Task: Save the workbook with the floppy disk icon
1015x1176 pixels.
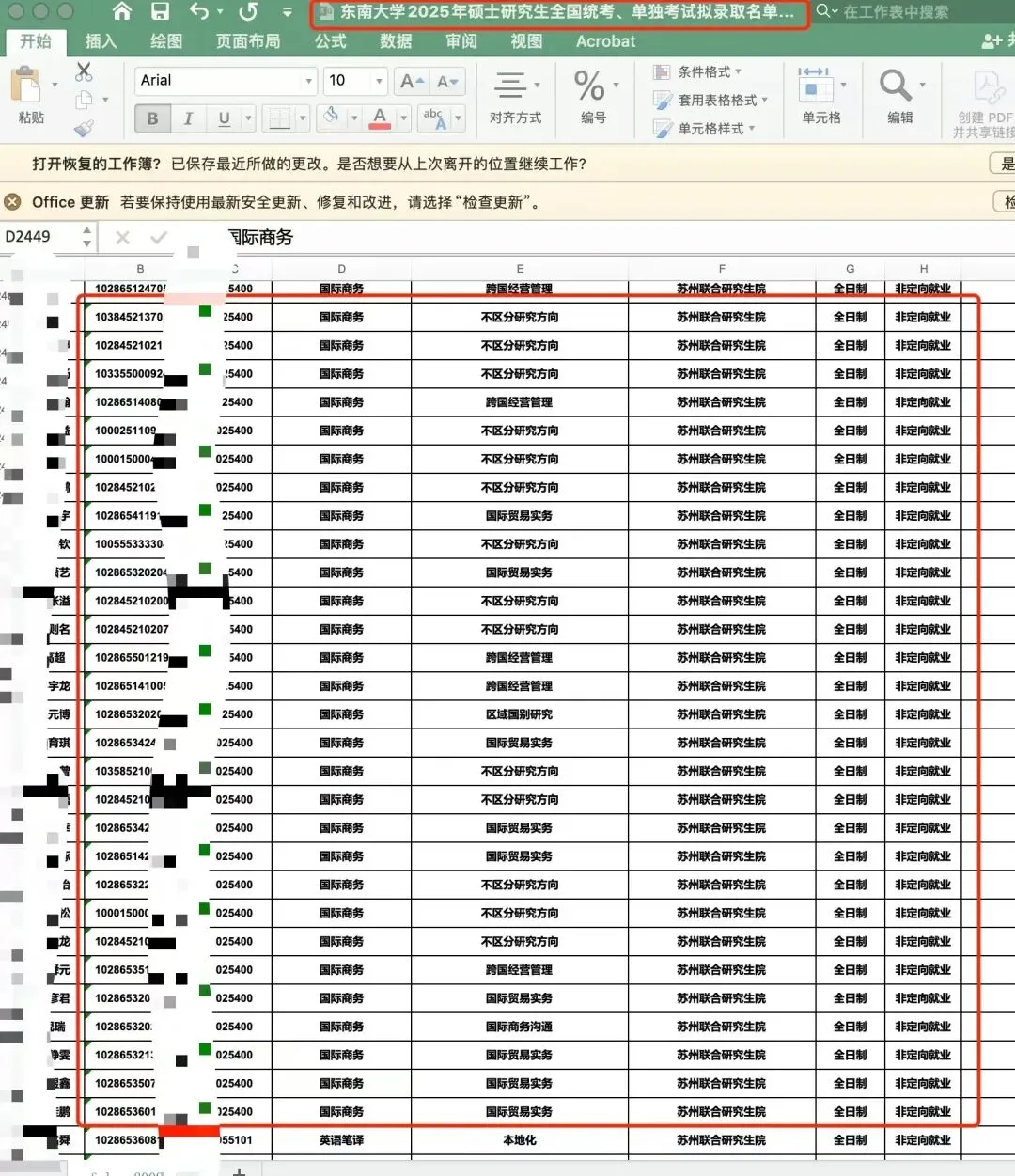Action: click(x=161, y=11)
